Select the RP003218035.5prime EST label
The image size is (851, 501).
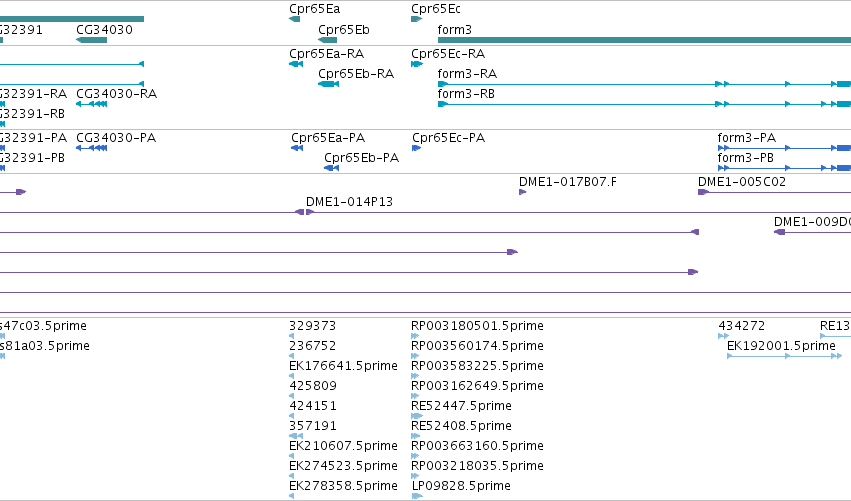[478, 466]
